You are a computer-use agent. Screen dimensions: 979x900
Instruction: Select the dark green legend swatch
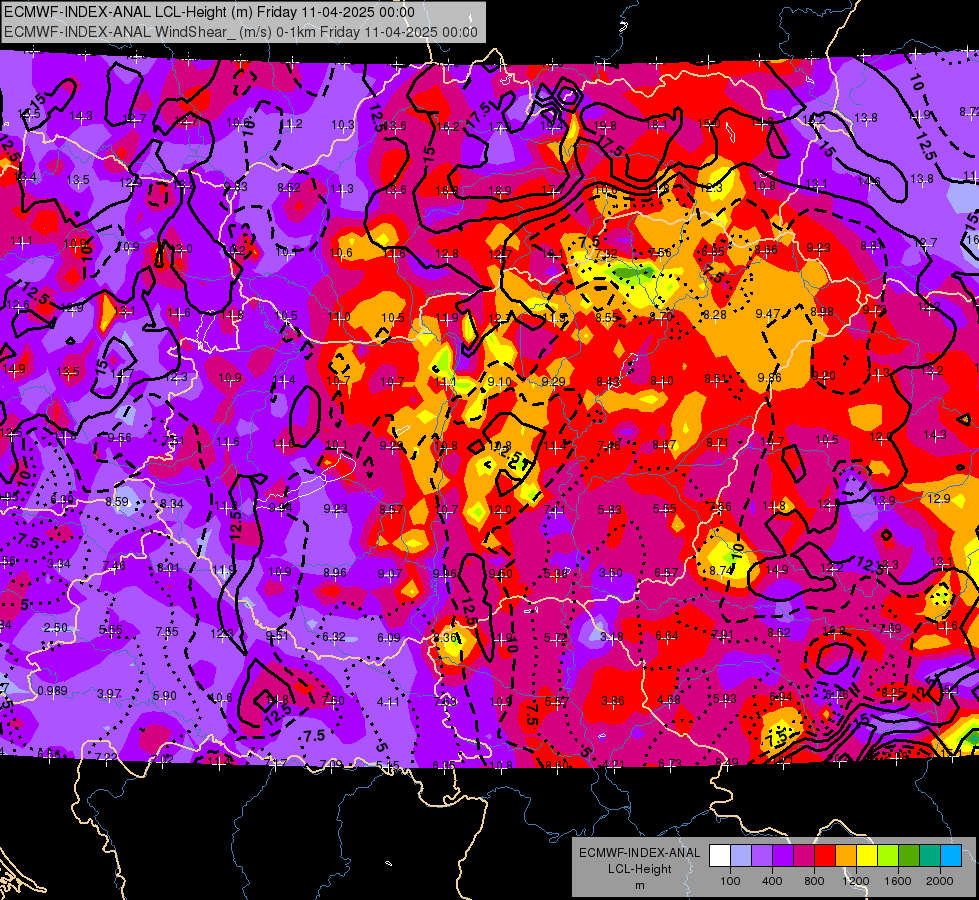(x=909, y=856)
